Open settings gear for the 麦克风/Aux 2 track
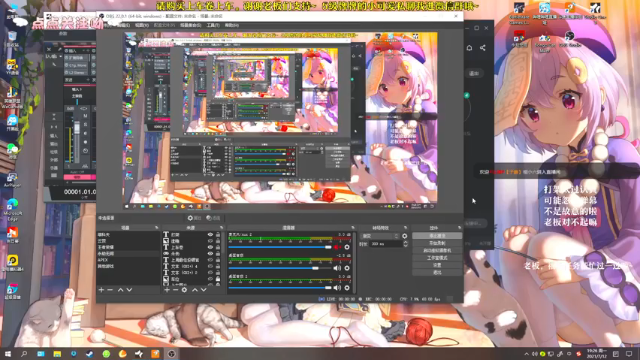 coord(347,247)
